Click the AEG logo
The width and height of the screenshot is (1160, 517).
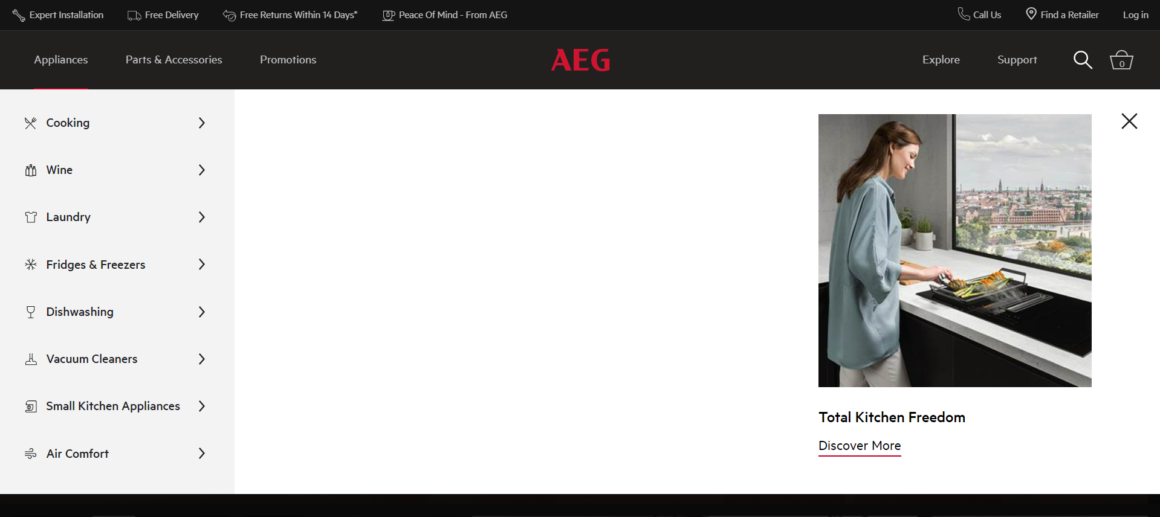[x=580, y=60]
